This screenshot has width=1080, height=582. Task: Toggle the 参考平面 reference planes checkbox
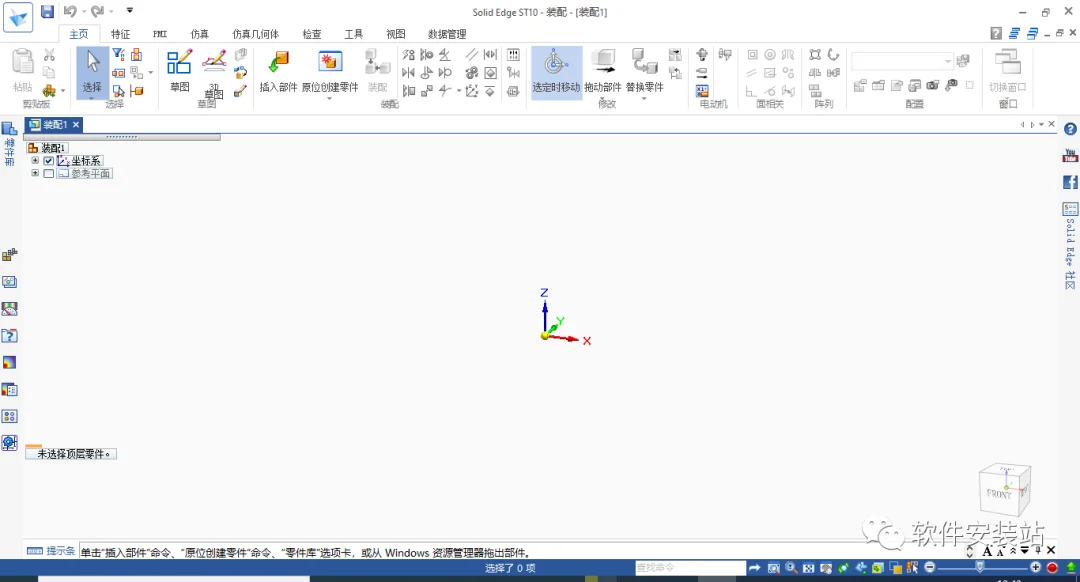49,174
